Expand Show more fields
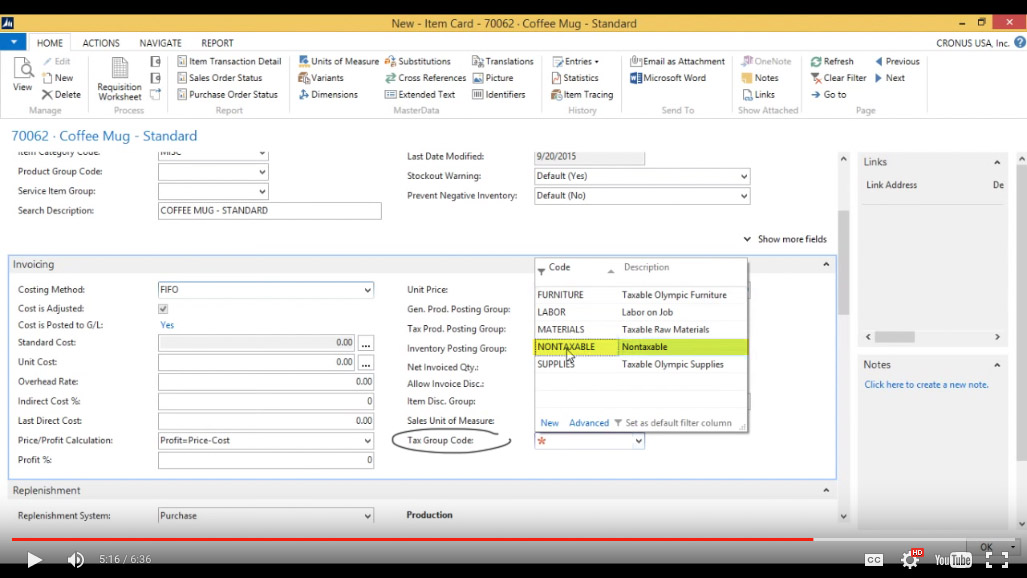 coord(785,239)
